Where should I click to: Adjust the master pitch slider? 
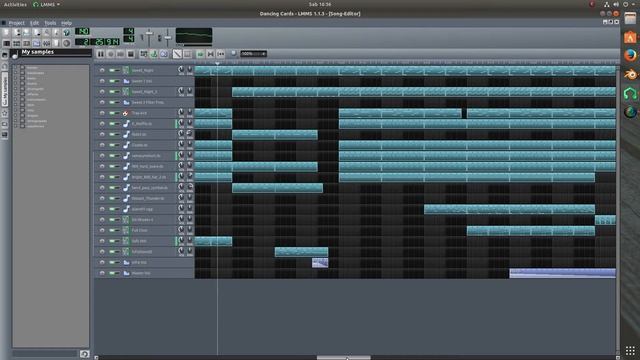pyautogui.click(x=168, y=38)
